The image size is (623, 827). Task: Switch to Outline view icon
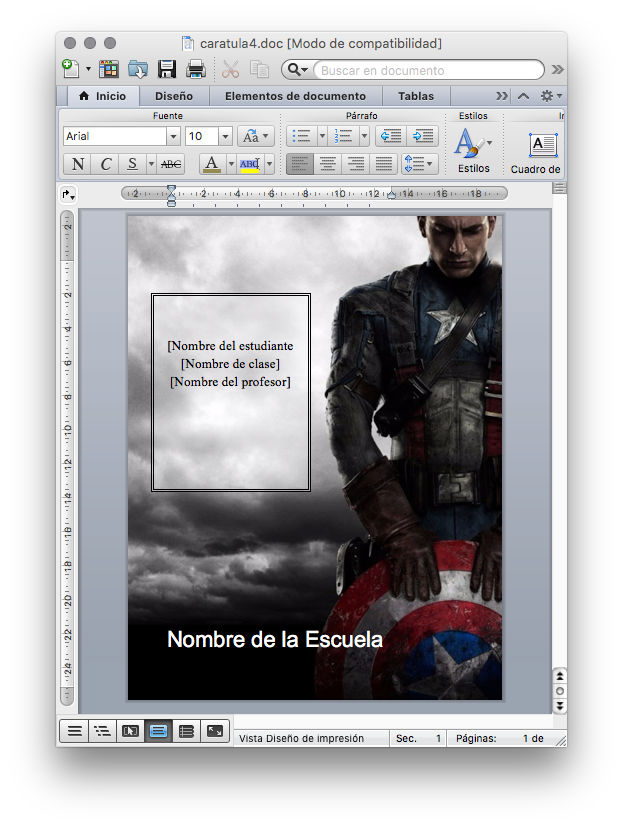pyautogui.click(x=102, y=731)
